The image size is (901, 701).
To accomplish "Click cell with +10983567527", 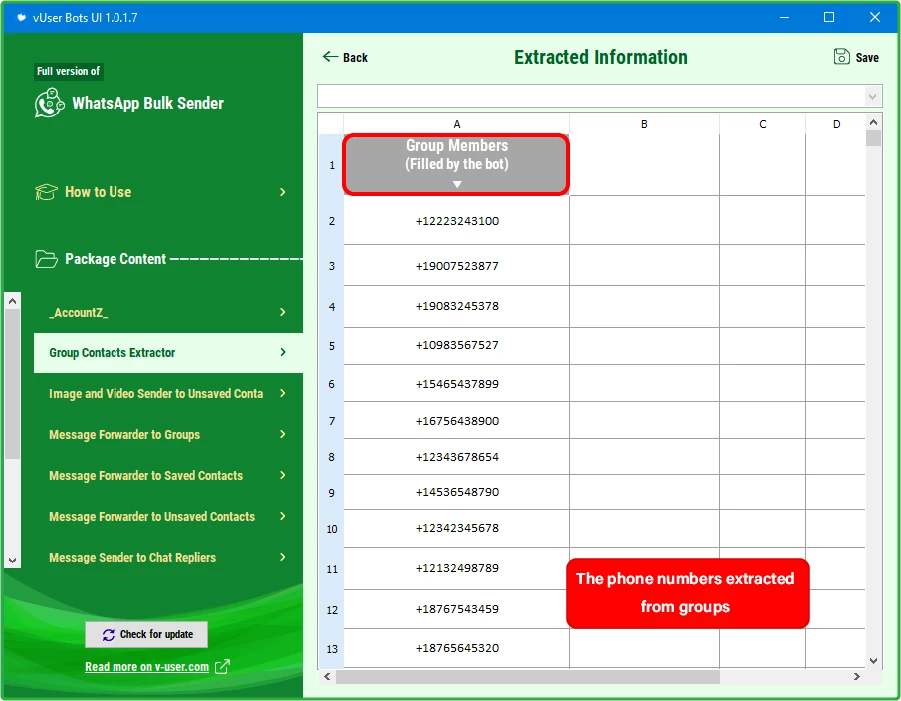I will (x=456, y=345).
